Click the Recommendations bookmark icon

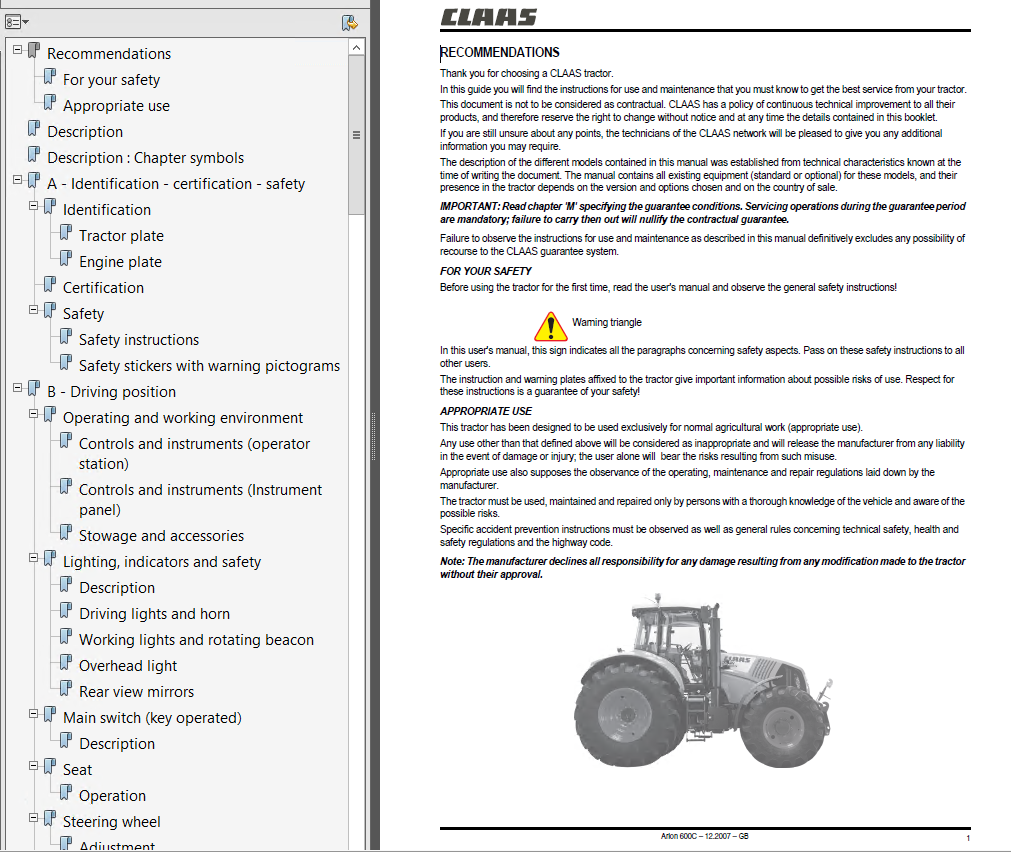tap(34, 50)
